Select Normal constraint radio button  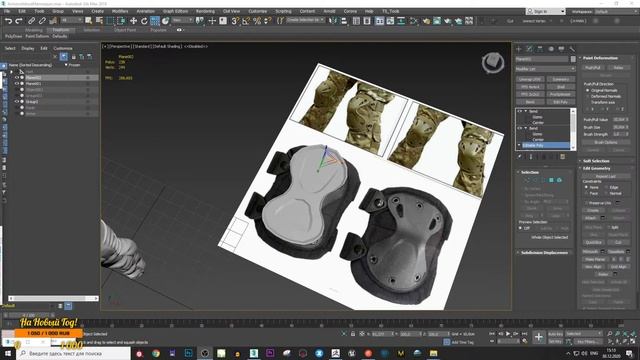click(606, 193)
